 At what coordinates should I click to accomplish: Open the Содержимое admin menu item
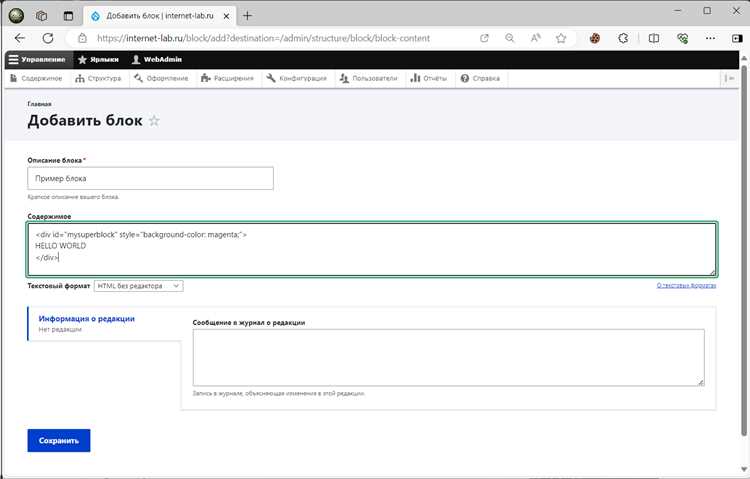(36, 78)
